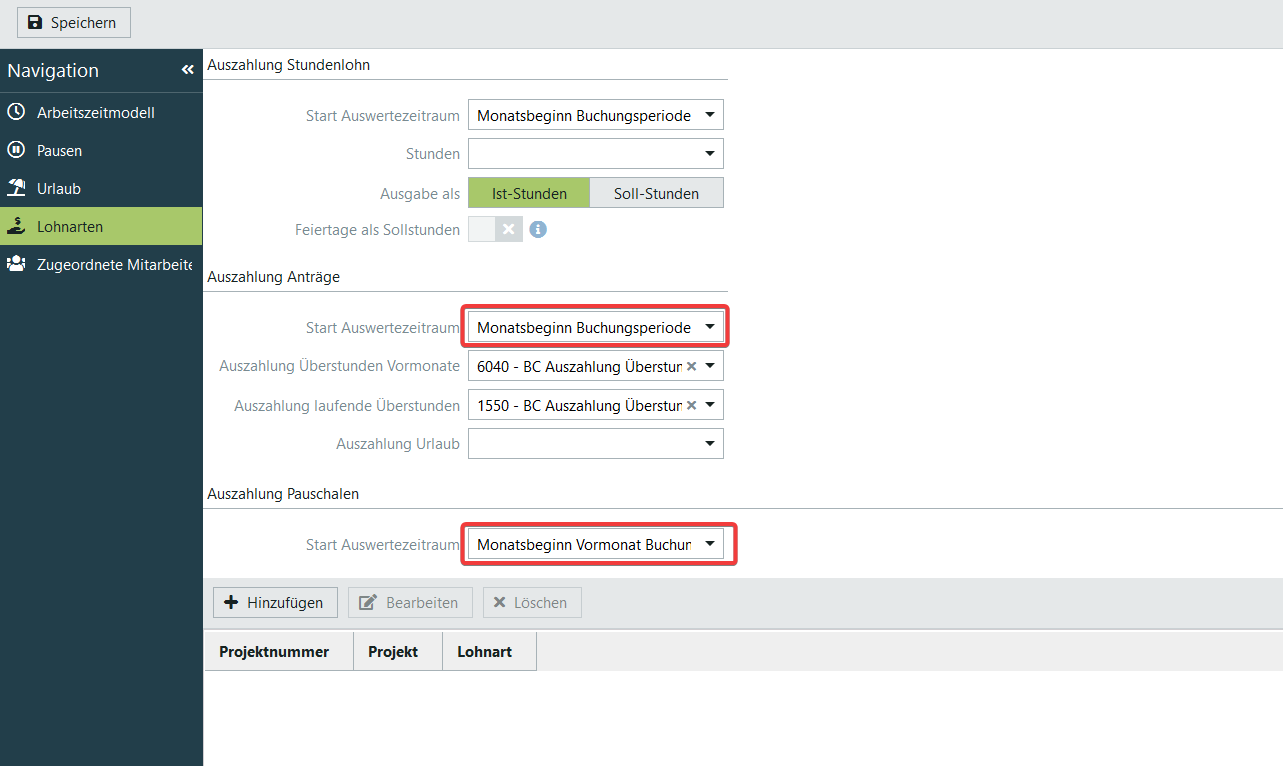
Task: Click the beach umbrella icon beside Urlaub
Action: point(16,188)
